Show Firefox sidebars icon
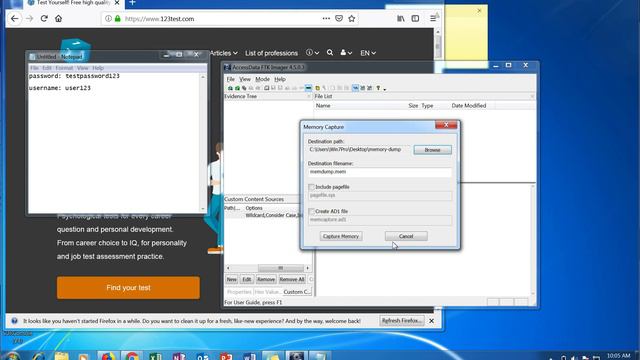 click(x=415, y=19)
